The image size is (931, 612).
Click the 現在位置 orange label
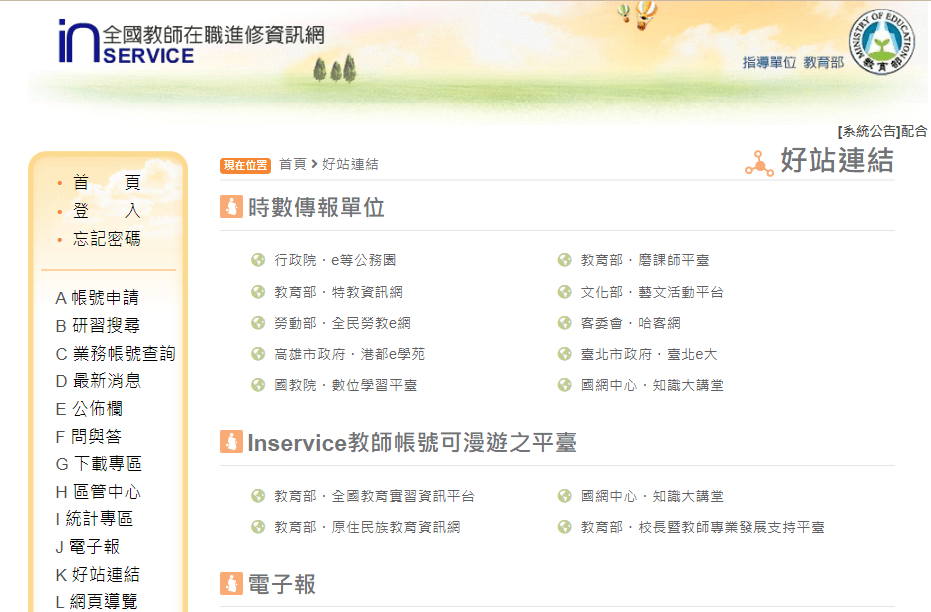pyautogui.click(x=245, y=166)
